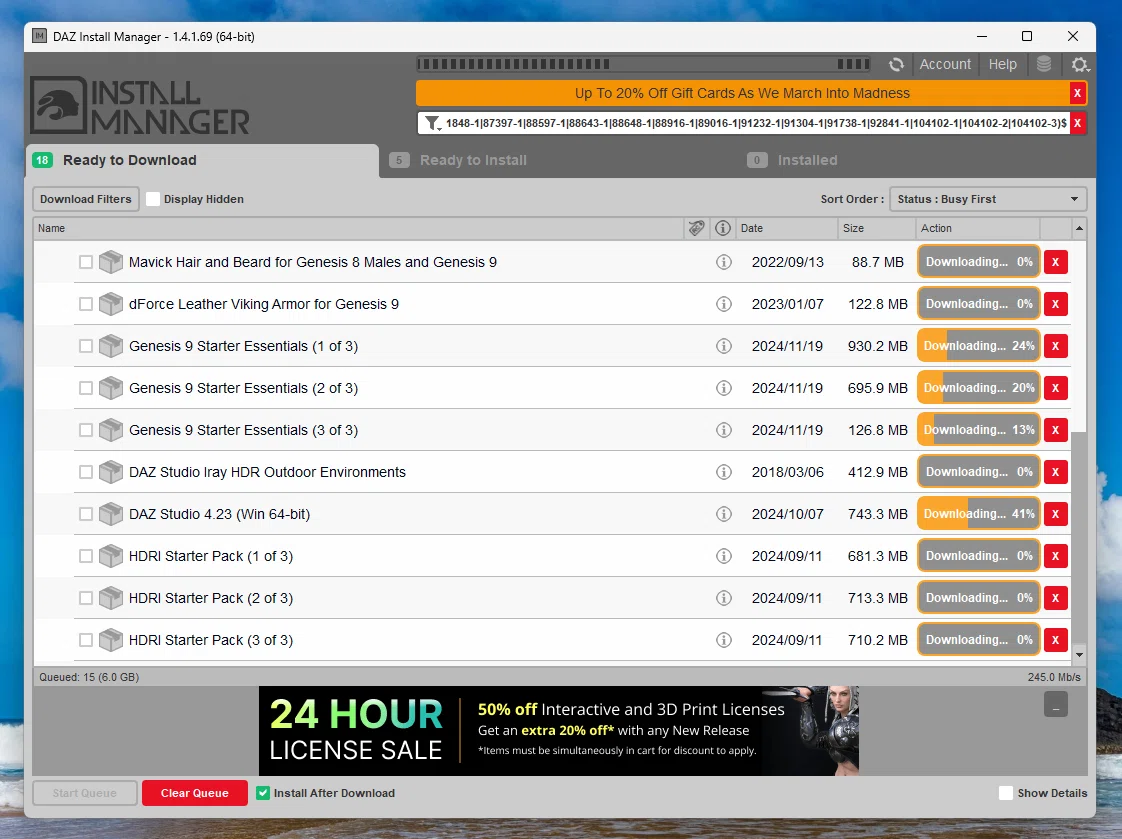
Task: Select the DAZ Studio Iray HDR Outdoor Environments row
Action: coord(552,472)
